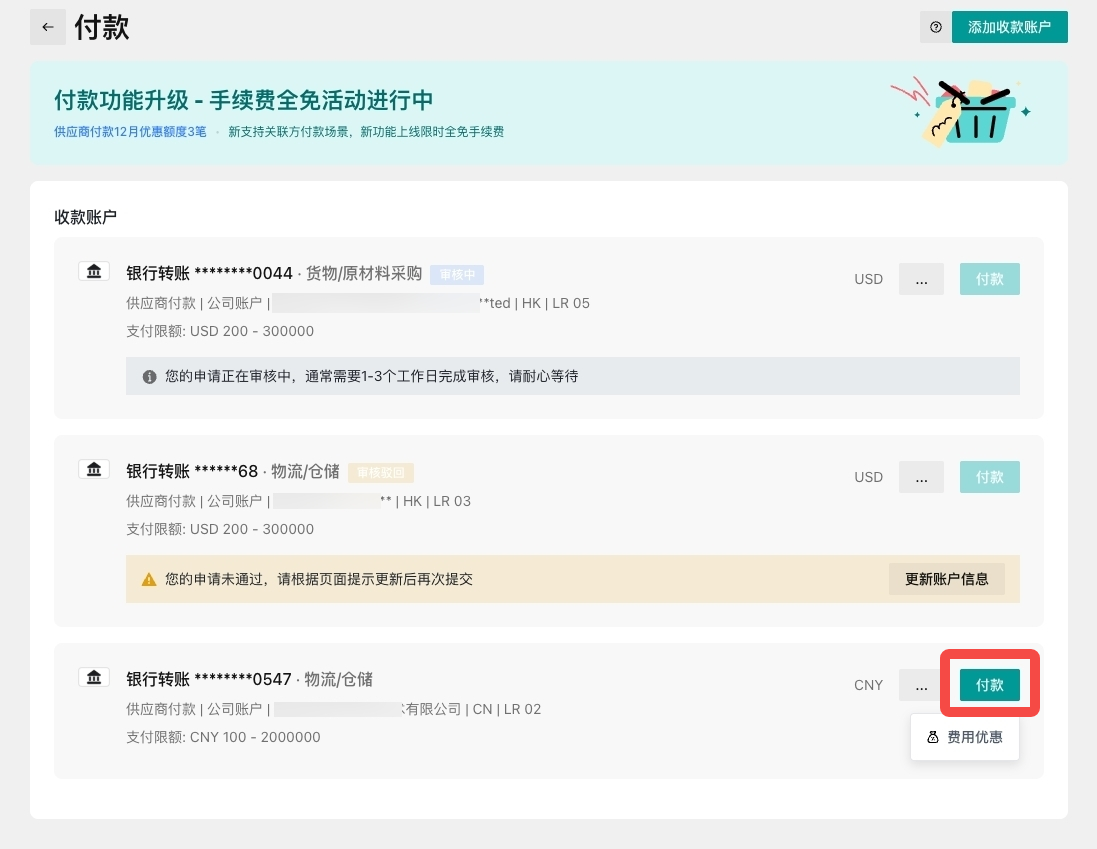Click bank icon of account ending 0547
This screenshot has height=849, width=1097.
(93, 677)
